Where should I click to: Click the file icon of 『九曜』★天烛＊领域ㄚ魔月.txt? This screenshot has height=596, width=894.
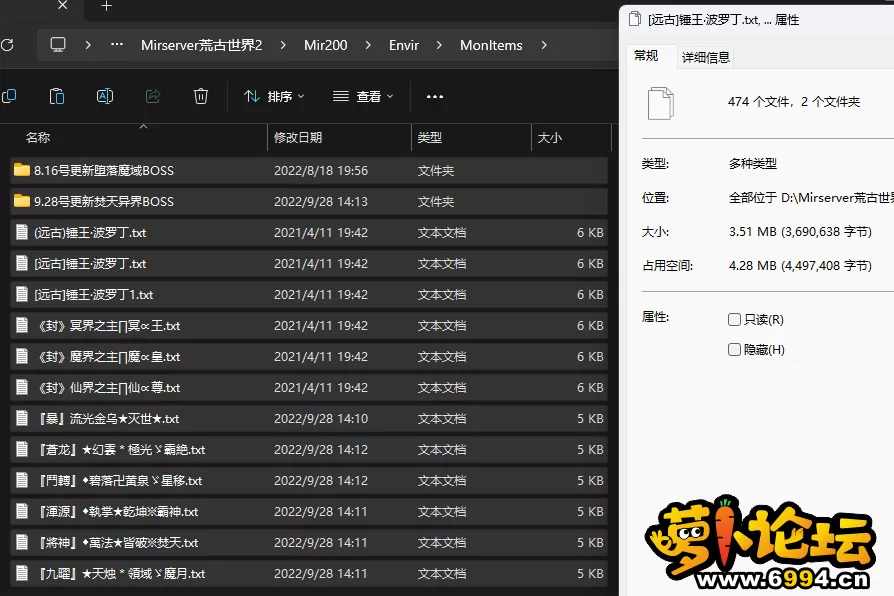point(22,573)
